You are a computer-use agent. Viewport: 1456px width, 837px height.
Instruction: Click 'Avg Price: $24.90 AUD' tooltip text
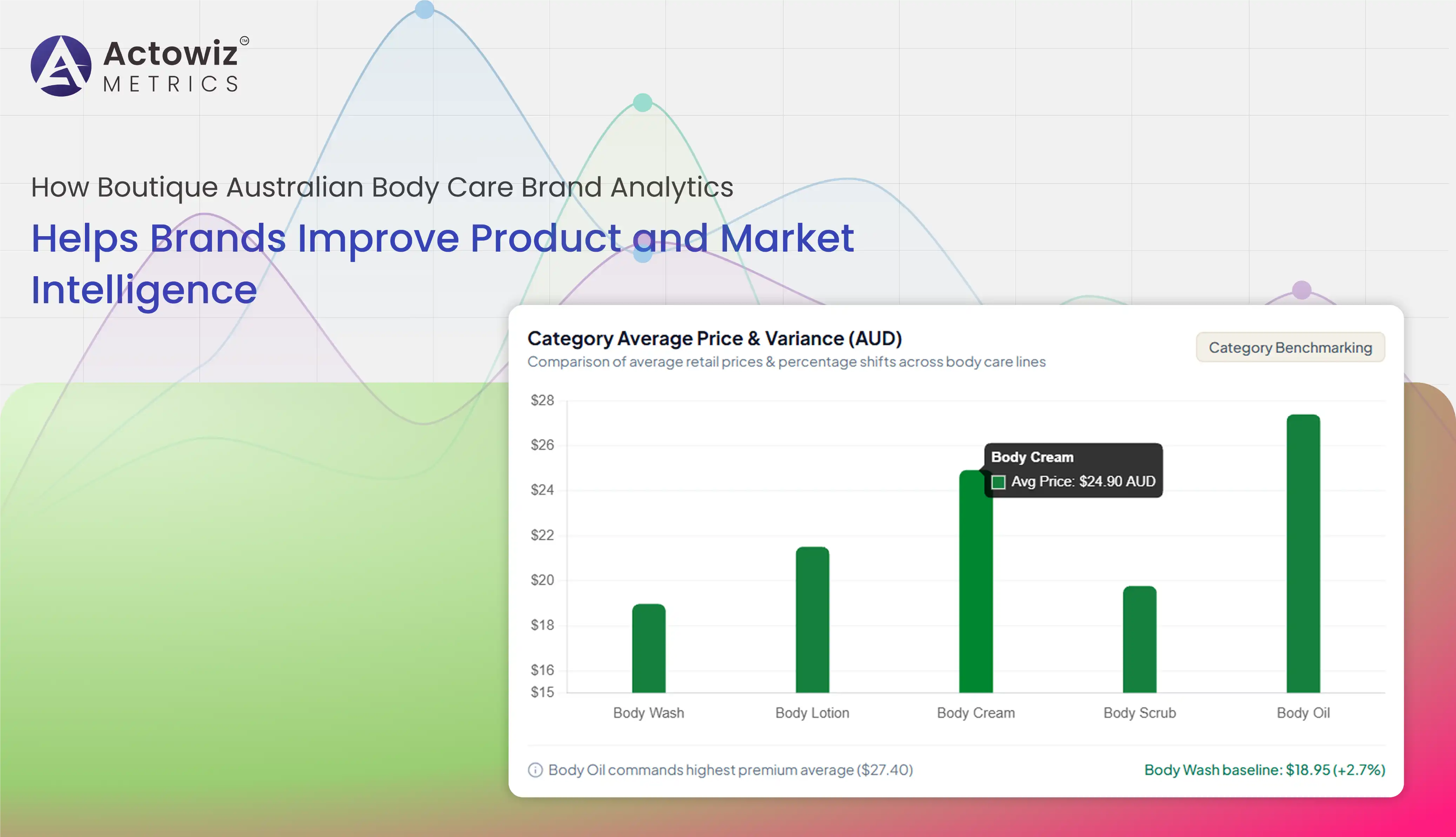(x=1083, y=481)
